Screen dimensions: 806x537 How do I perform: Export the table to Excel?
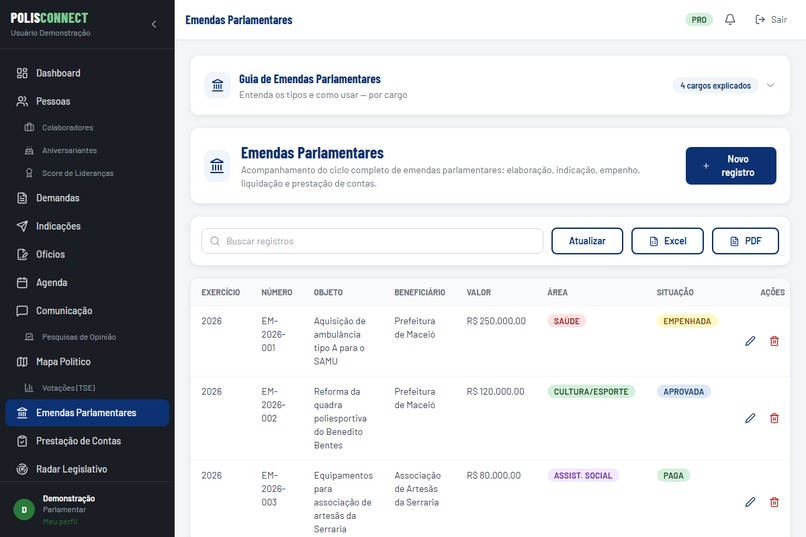tap(667, 241)
